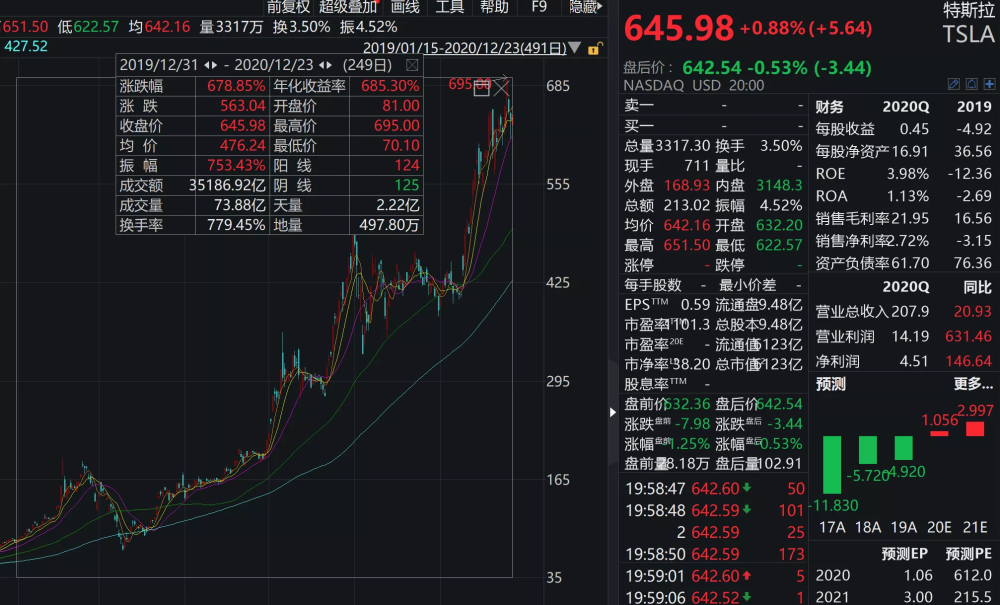The image size is (1000, 605).
Task: Click the 外盘 168.93 value
Action: coord(686,186)
